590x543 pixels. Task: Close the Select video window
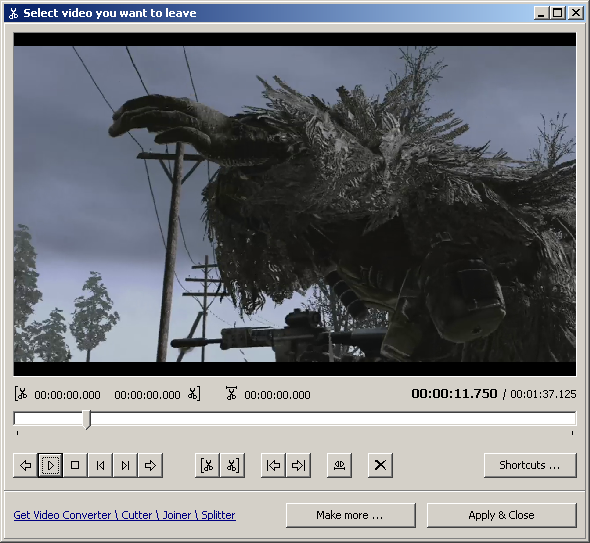point(576,13)
